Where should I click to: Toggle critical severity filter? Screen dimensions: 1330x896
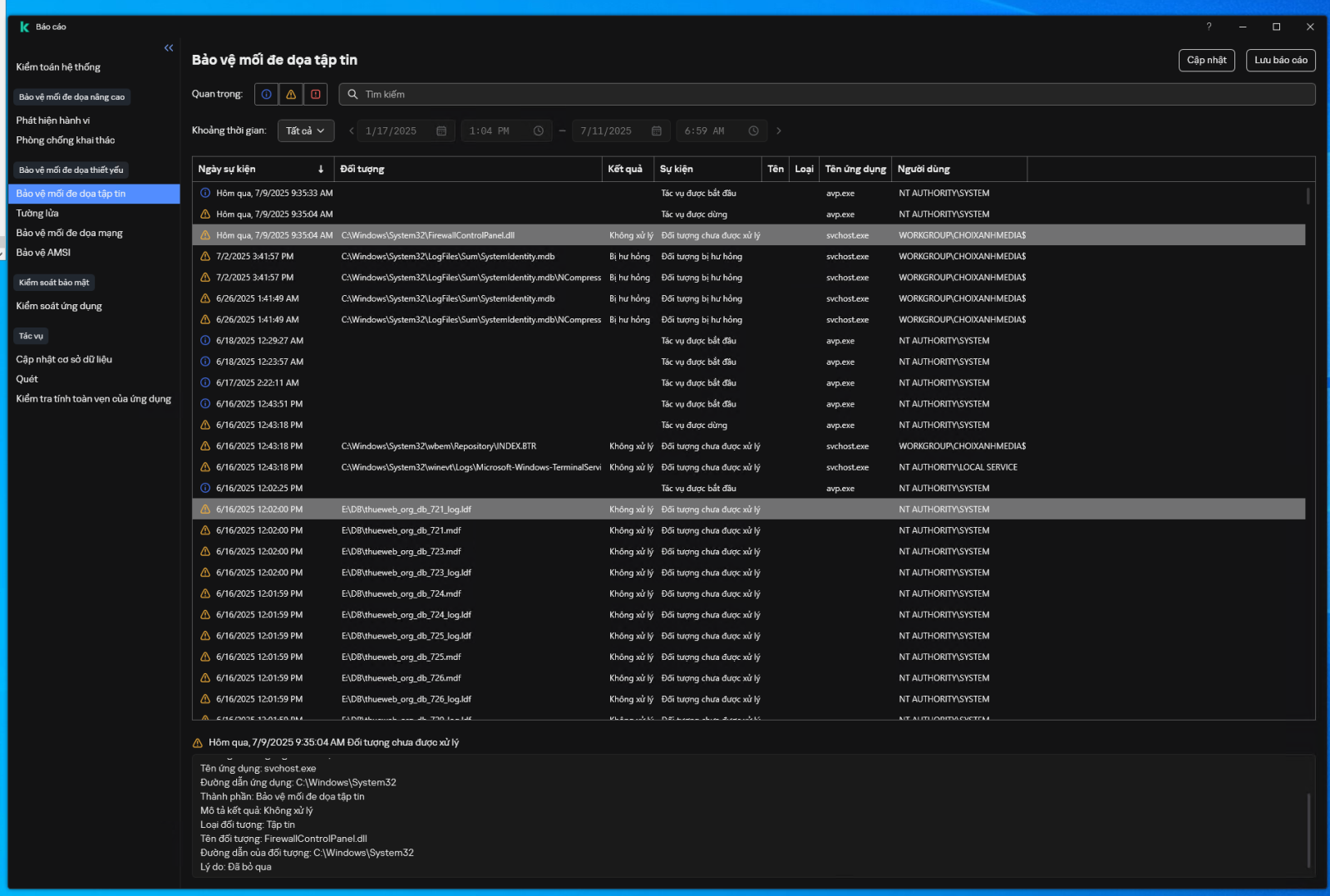tap(316, 95)
